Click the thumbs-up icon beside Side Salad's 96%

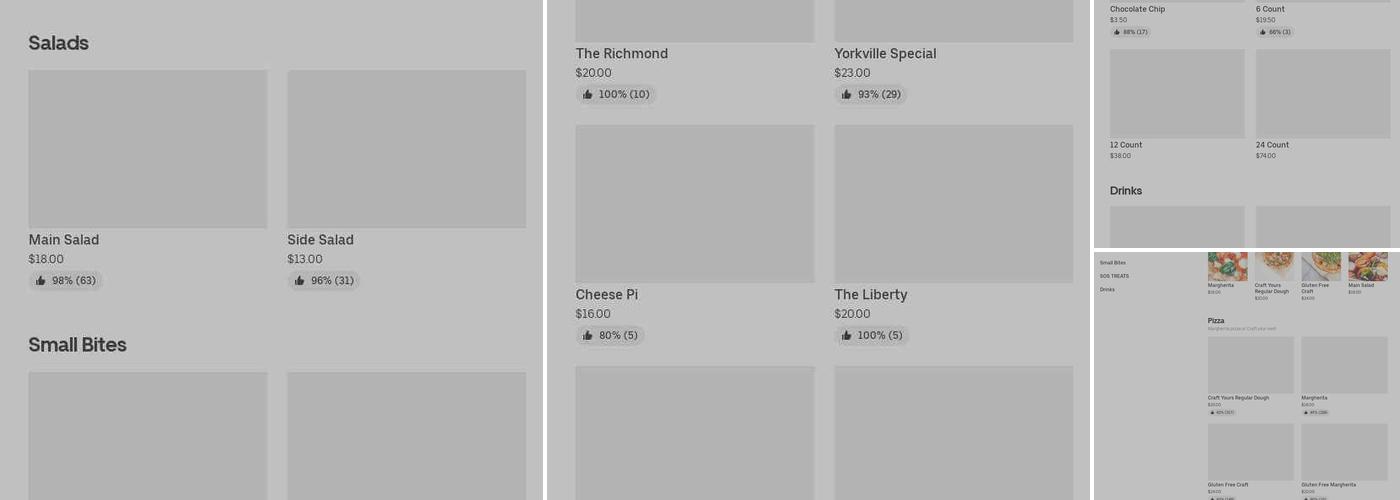[300, 281]
